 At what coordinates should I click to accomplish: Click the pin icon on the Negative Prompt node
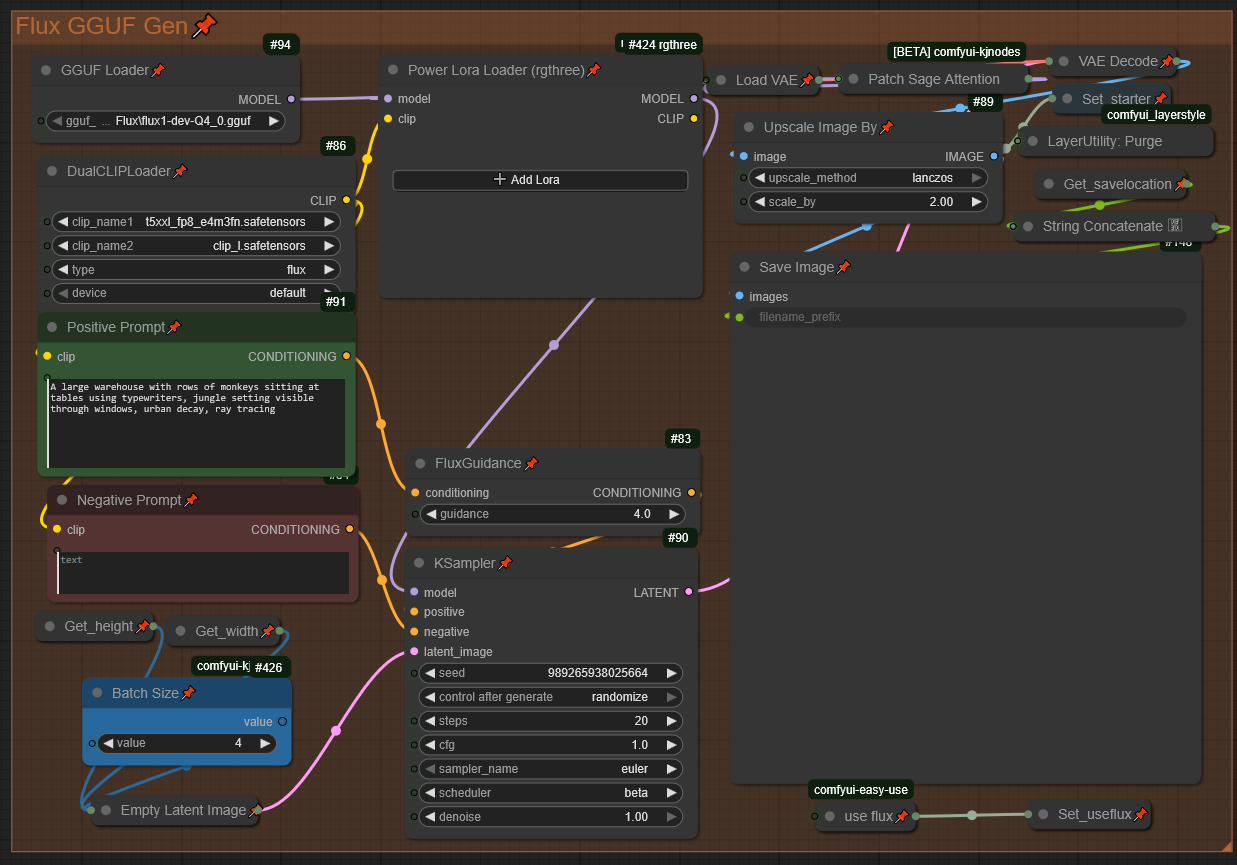tap(191, 500)
